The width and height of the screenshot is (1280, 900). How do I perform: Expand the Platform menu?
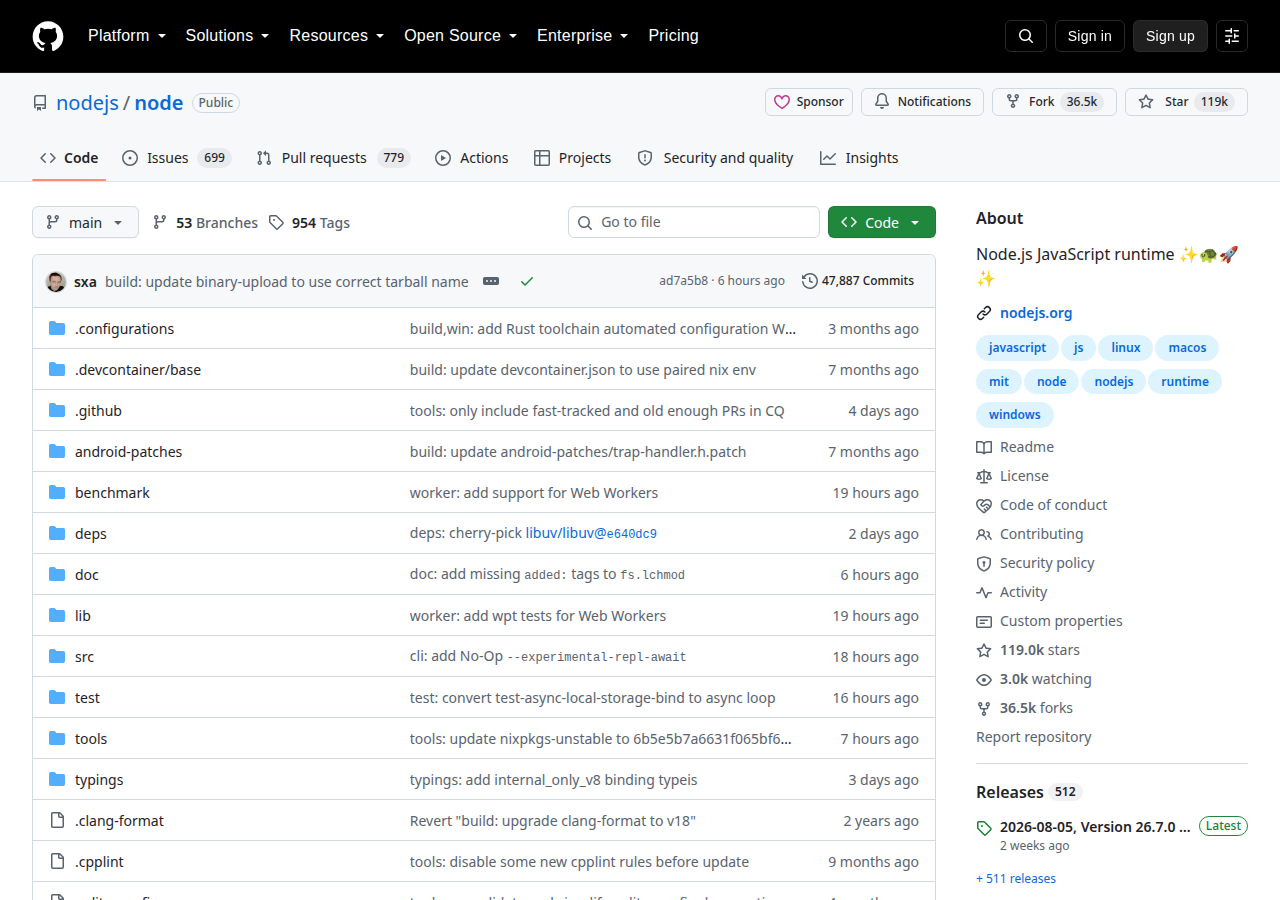pyautogui.click(x=127, y=36)
